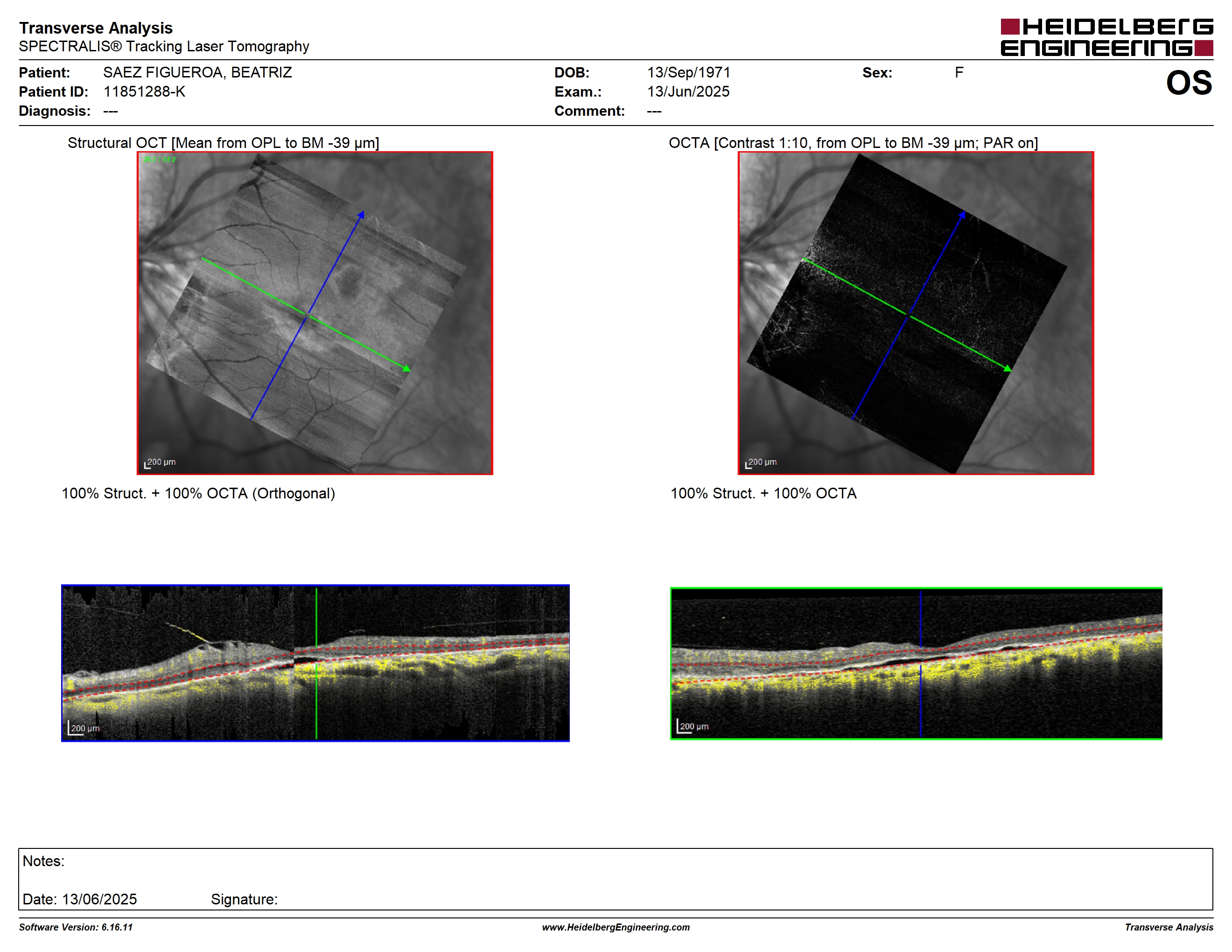
Task: Click the Sex value F
Action: 959,73
